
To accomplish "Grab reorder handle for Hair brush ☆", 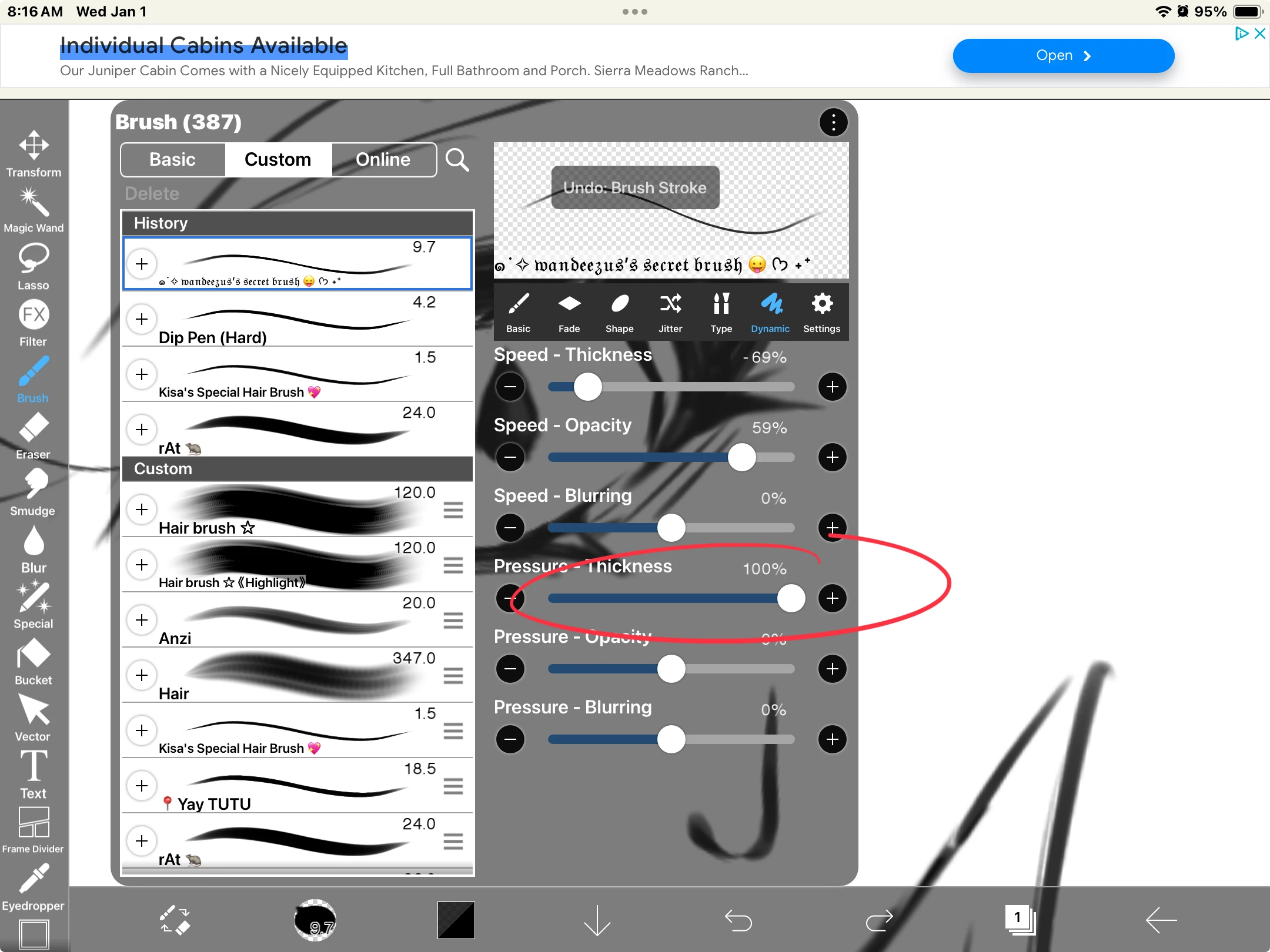I will tap(453, 509).
